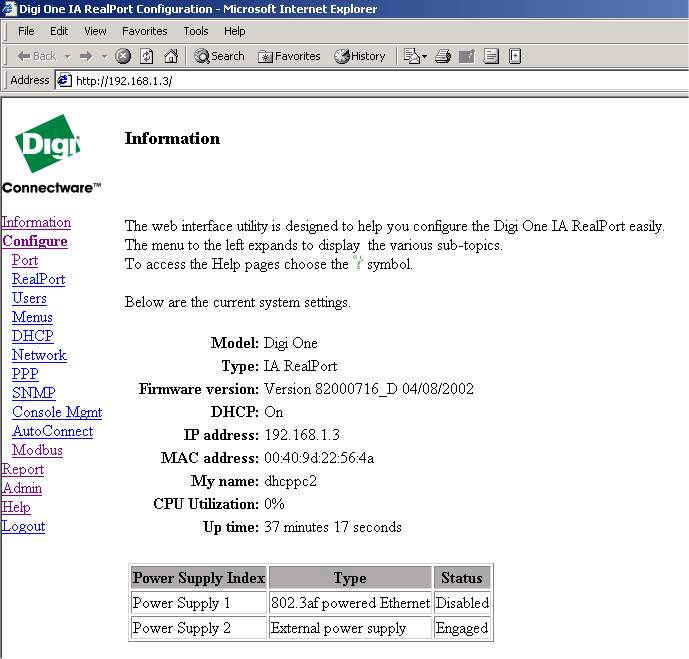The width and height of the screenshot is (689, 659).
Task: Collapse the Configure menu section
Action: (35, 241)
